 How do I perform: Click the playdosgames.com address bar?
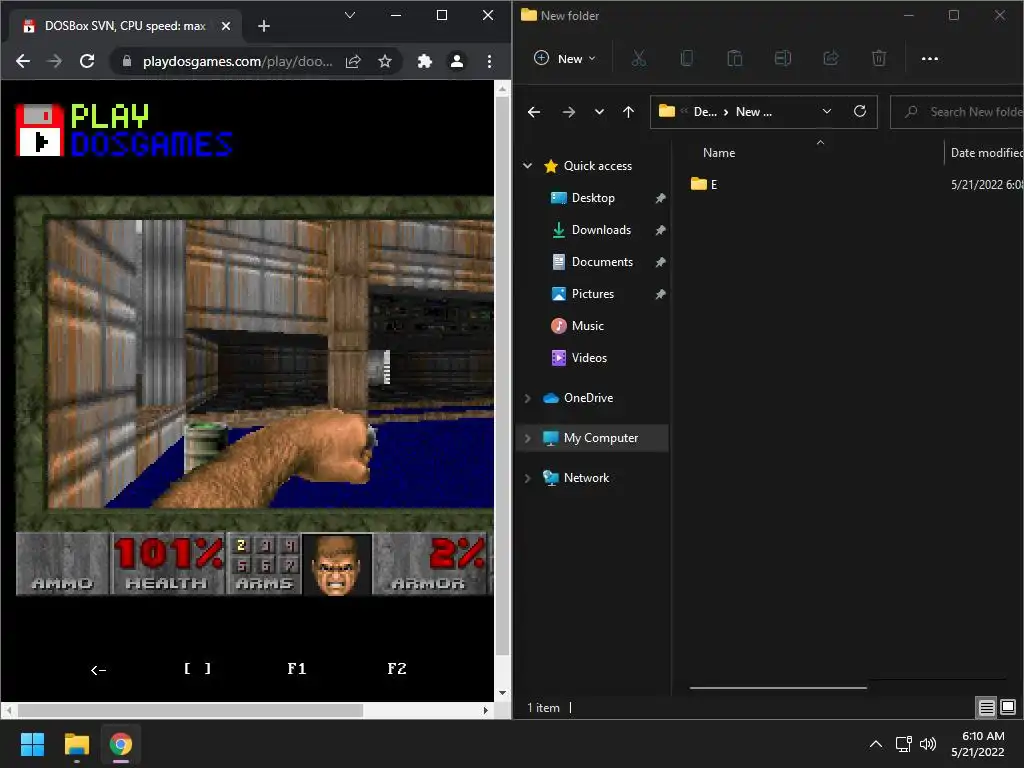[x=237, y=61]
